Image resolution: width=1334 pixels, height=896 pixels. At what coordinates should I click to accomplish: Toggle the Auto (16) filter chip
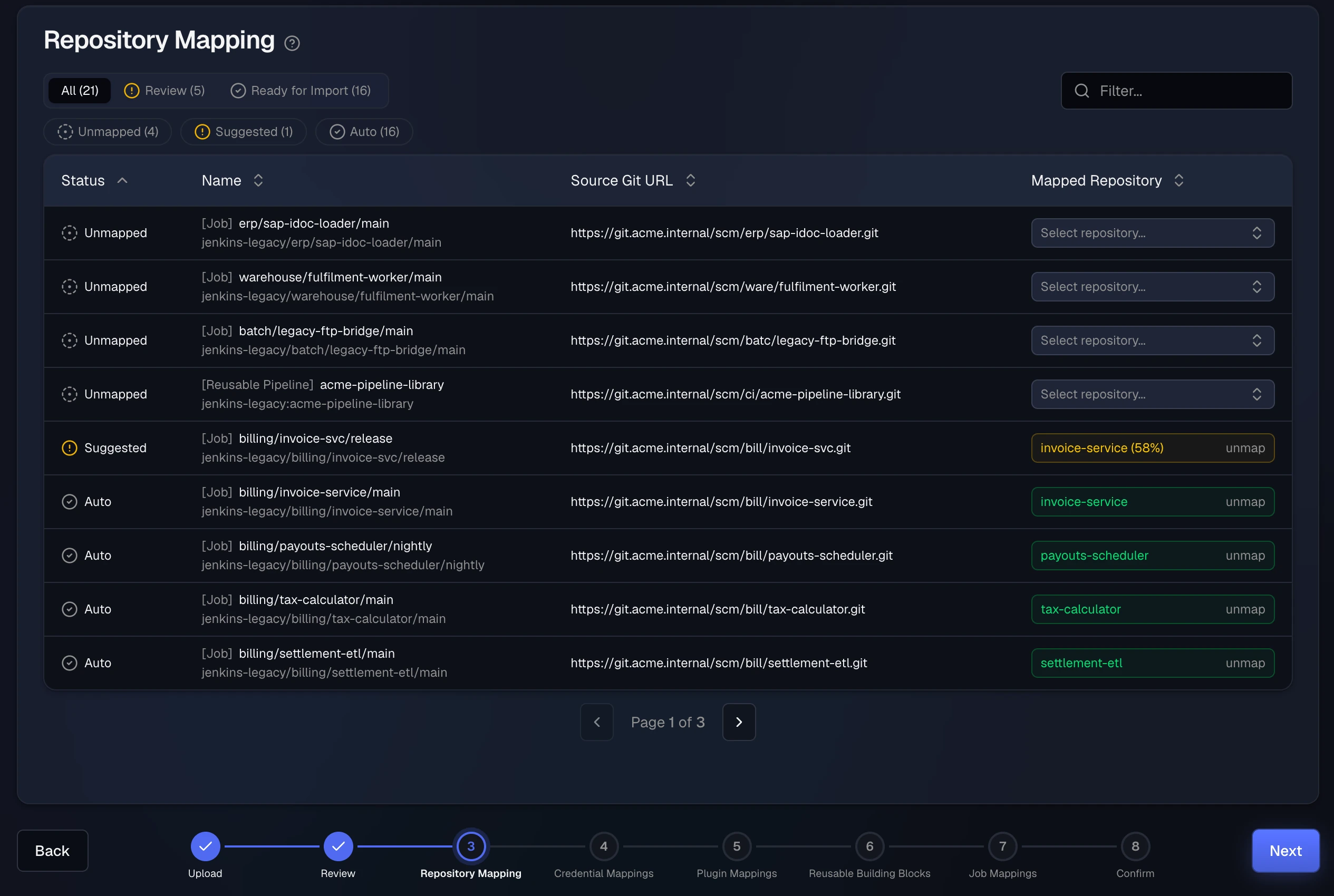364,132
